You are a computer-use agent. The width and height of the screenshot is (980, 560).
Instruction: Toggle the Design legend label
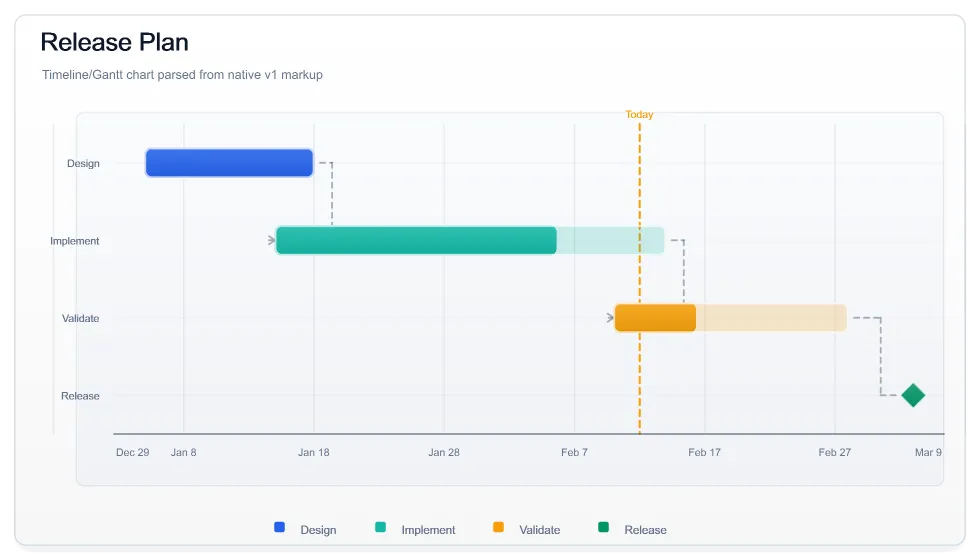pos(318,530)
